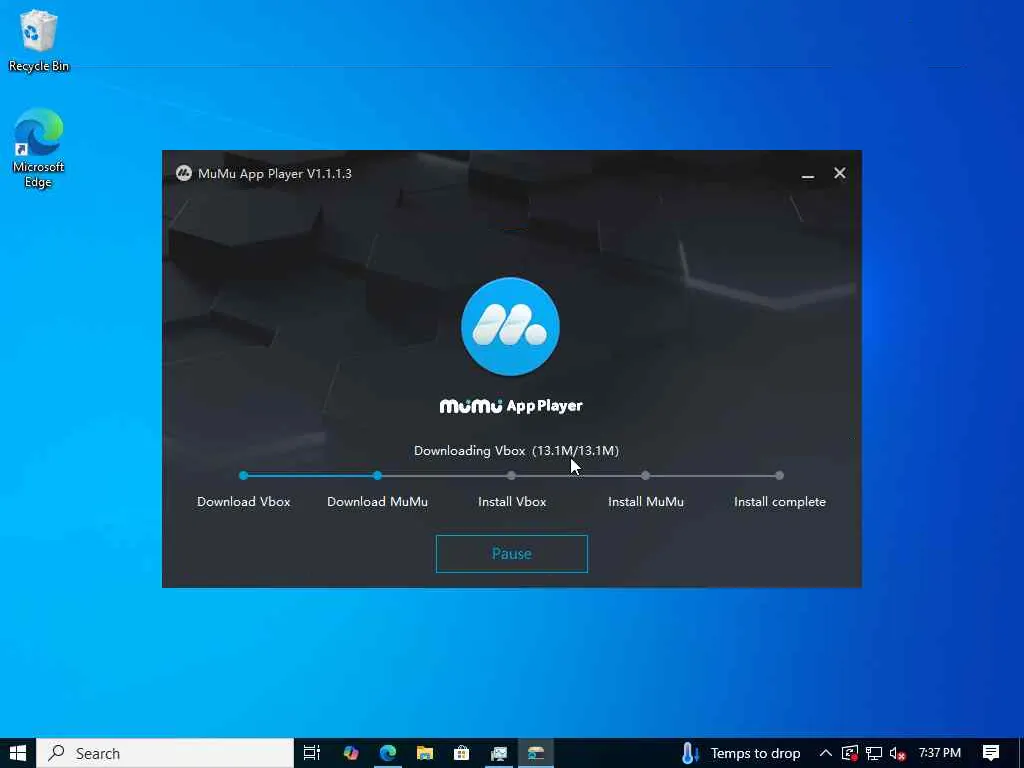Open the 7:37 PM clock
The image size is (1024, 768).
(940, 753)
